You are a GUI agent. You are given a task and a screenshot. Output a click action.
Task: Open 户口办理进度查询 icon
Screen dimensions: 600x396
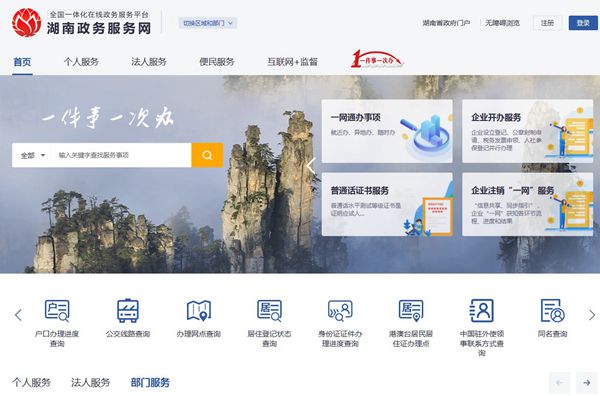pyautogui.click(x=57, y=311)
